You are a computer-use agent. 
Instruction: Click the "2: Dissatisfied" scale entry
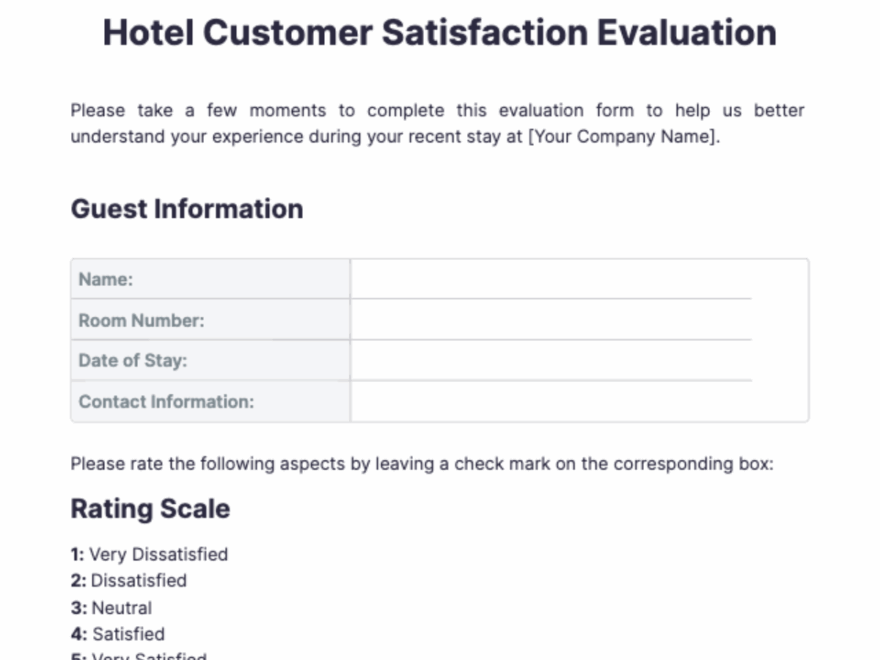click(129, 580)
